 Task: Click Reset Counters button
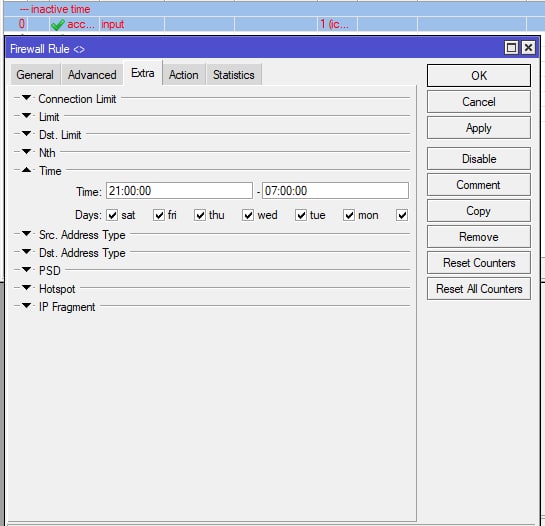[x=479, y=263]
